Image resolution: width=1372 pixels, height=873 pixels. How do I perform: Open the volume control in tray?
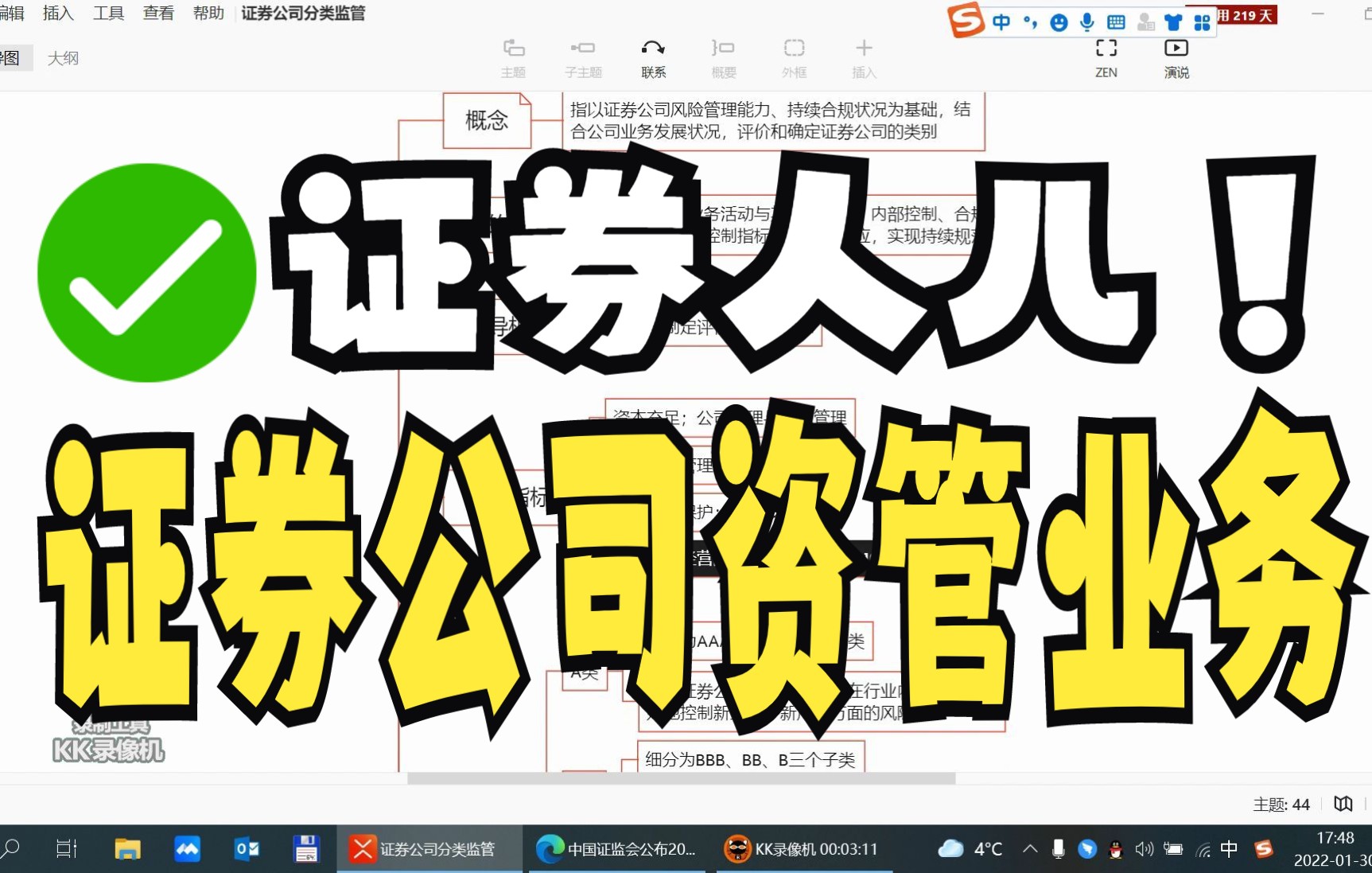point(1145,849)
